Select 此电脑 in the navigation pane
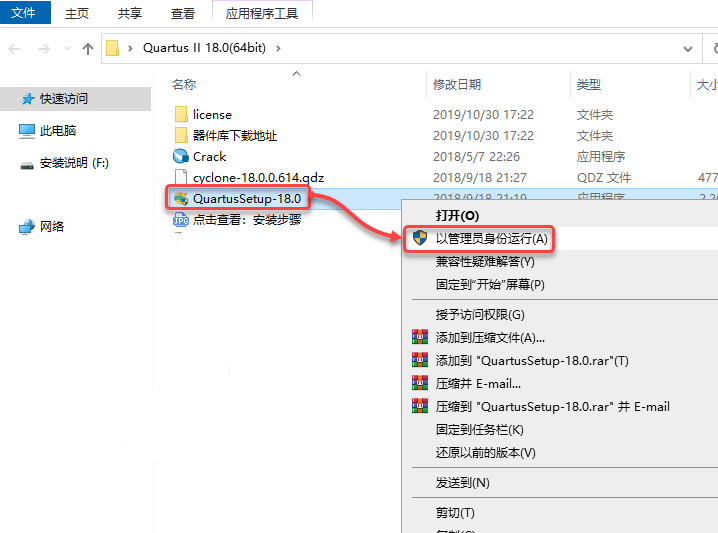Screen dimensions: 718x533 (58, 131)
